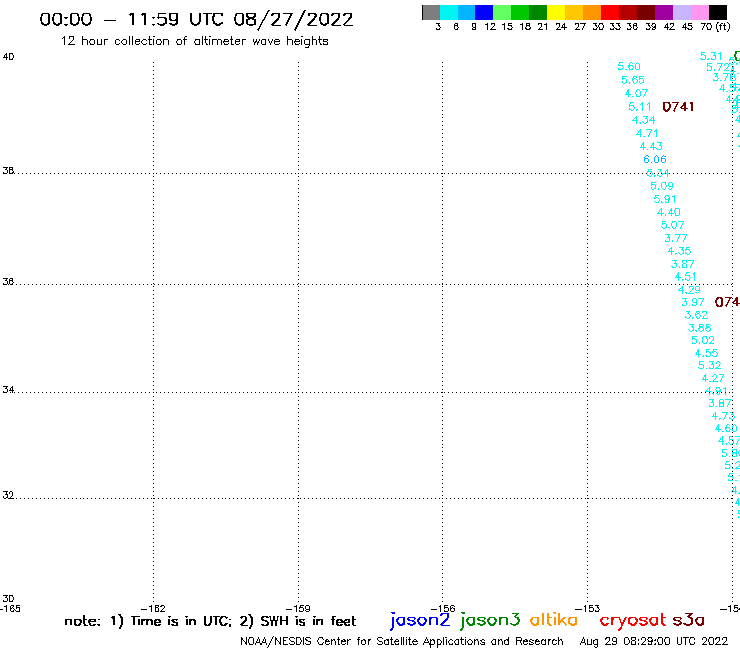
Task: Click the wave height value 5.02
Action: point(703,340)
